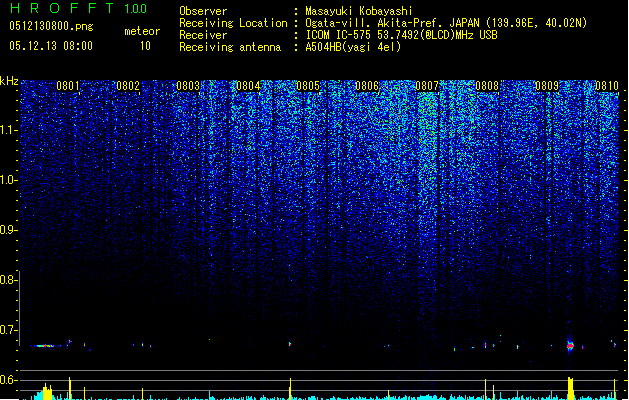Click the 0809 time marker
The height and width of the screenshot is (400, 629).
pyautogui.click(x=547, y=86)
